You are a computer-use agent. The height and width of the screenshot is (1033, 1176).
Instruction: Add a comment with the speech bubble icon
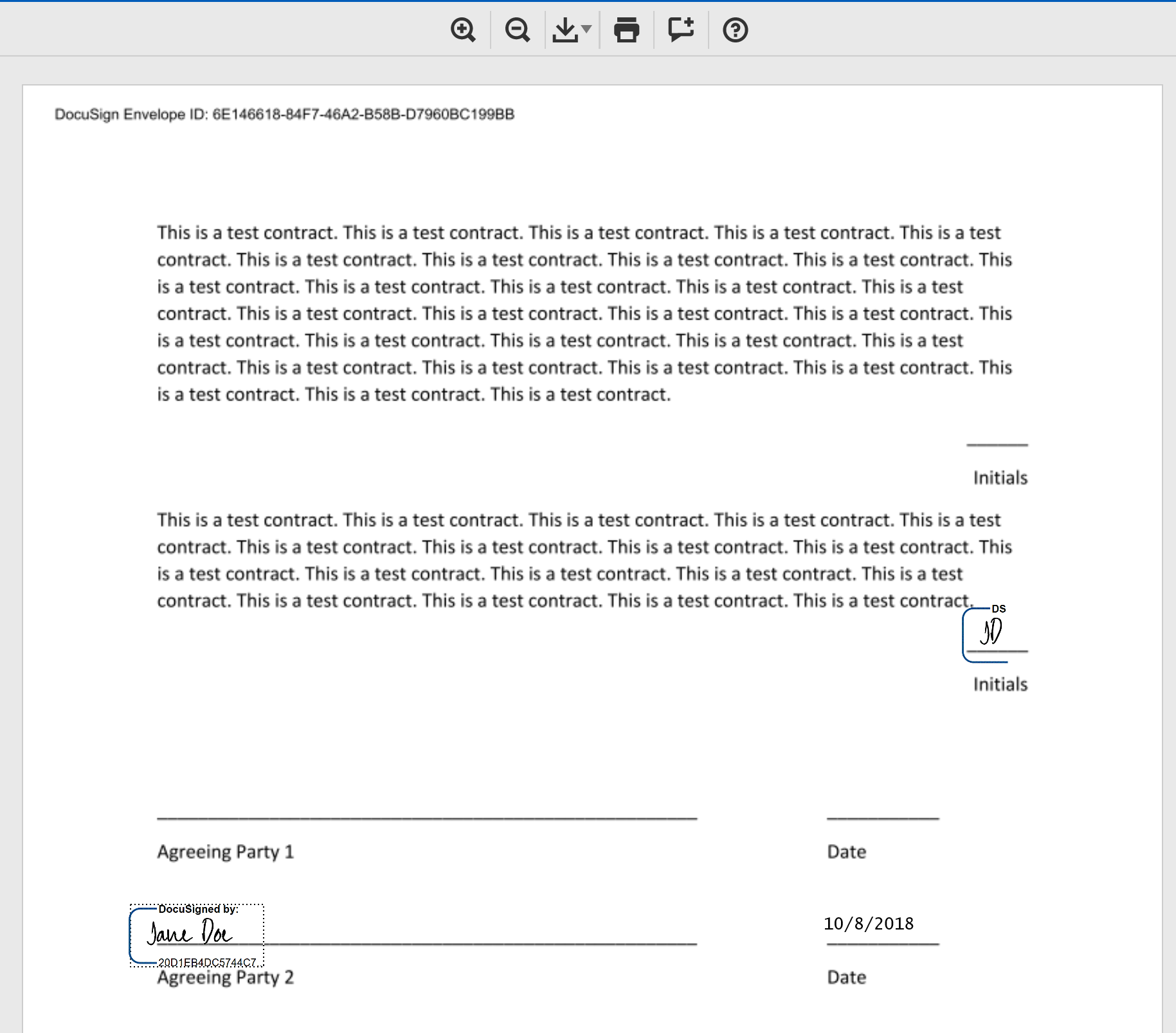(x=681, y=30)
